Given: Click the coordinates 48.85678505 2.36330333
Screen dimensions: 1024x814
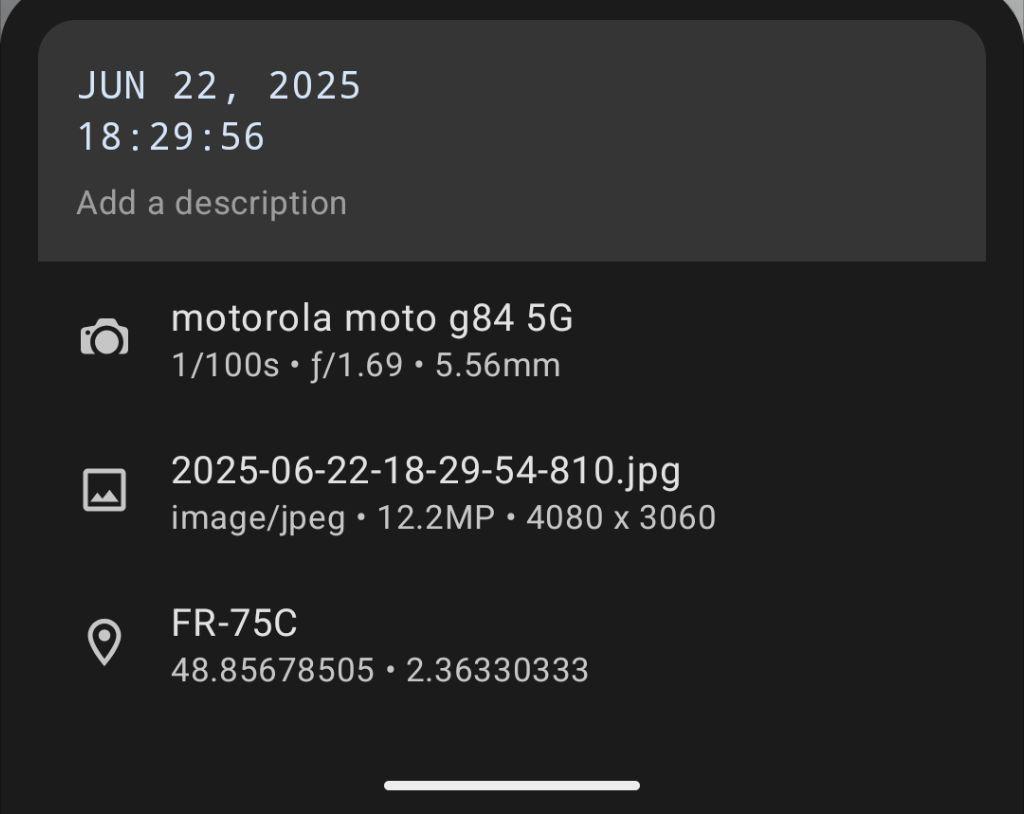Looking at the screenshot, I should [x=380, y=670].
